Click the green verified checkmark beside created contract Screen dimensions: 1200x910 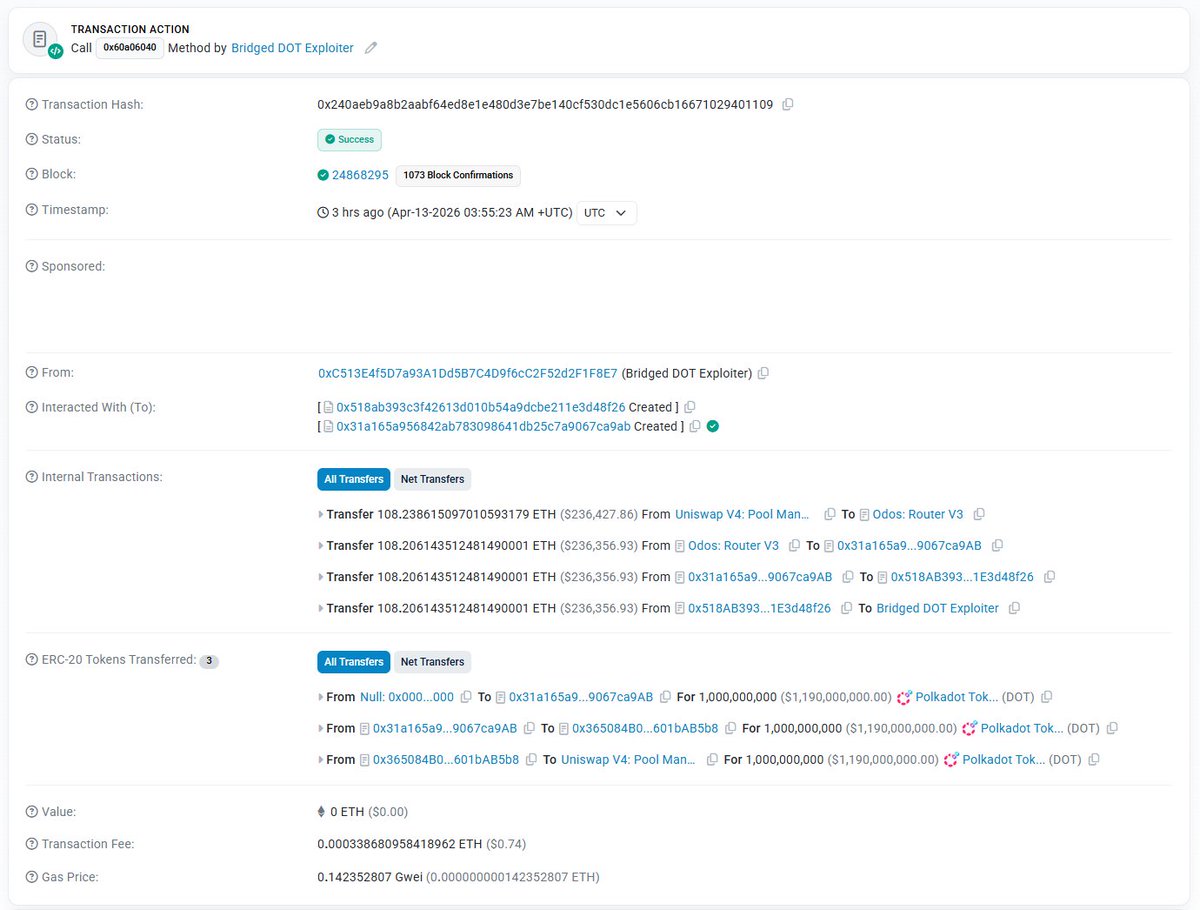pos(713,426)
